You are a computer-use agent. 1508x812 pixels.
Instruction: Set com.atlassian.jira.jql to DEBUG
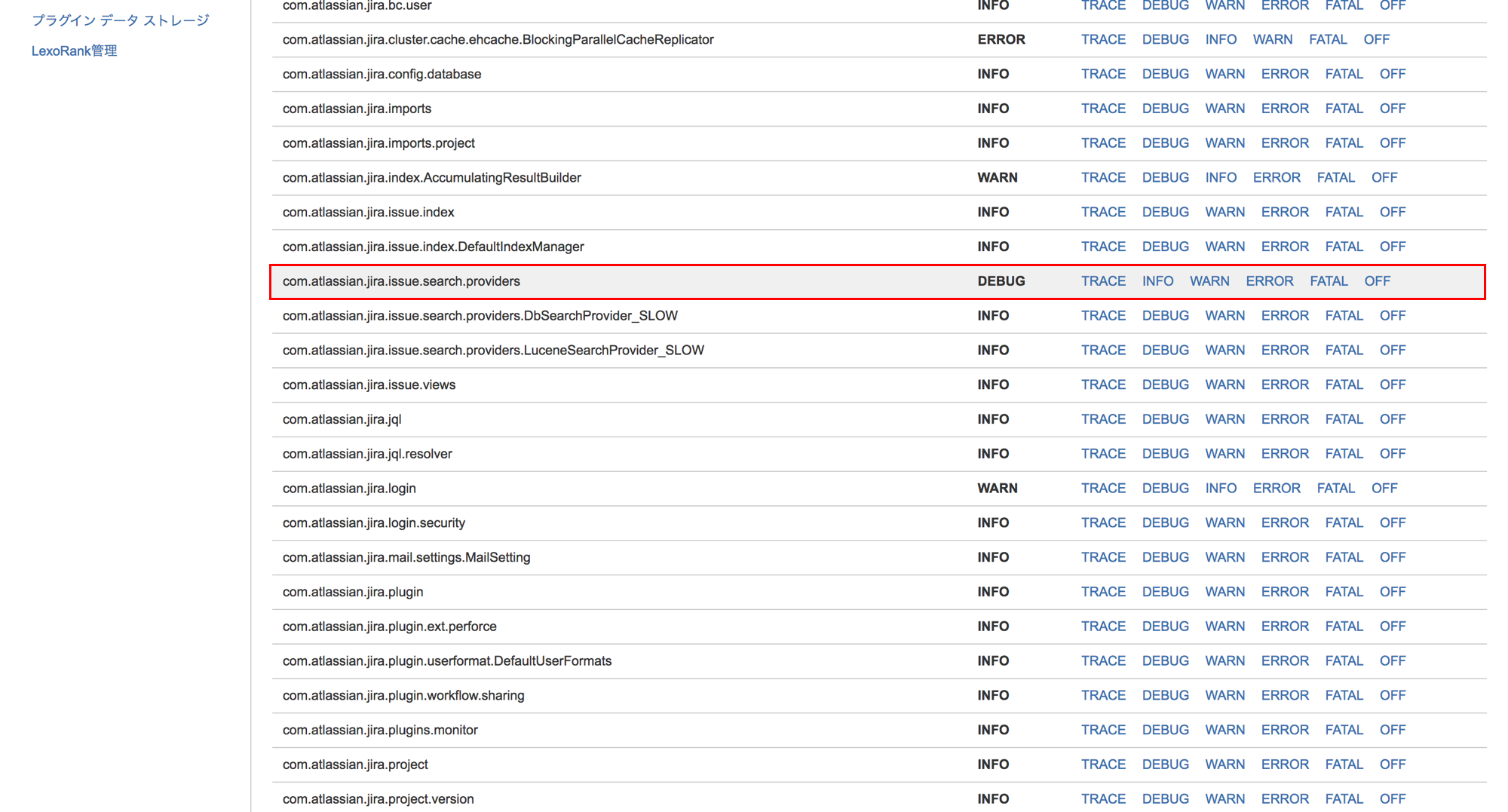click(x=1165, y=419)
